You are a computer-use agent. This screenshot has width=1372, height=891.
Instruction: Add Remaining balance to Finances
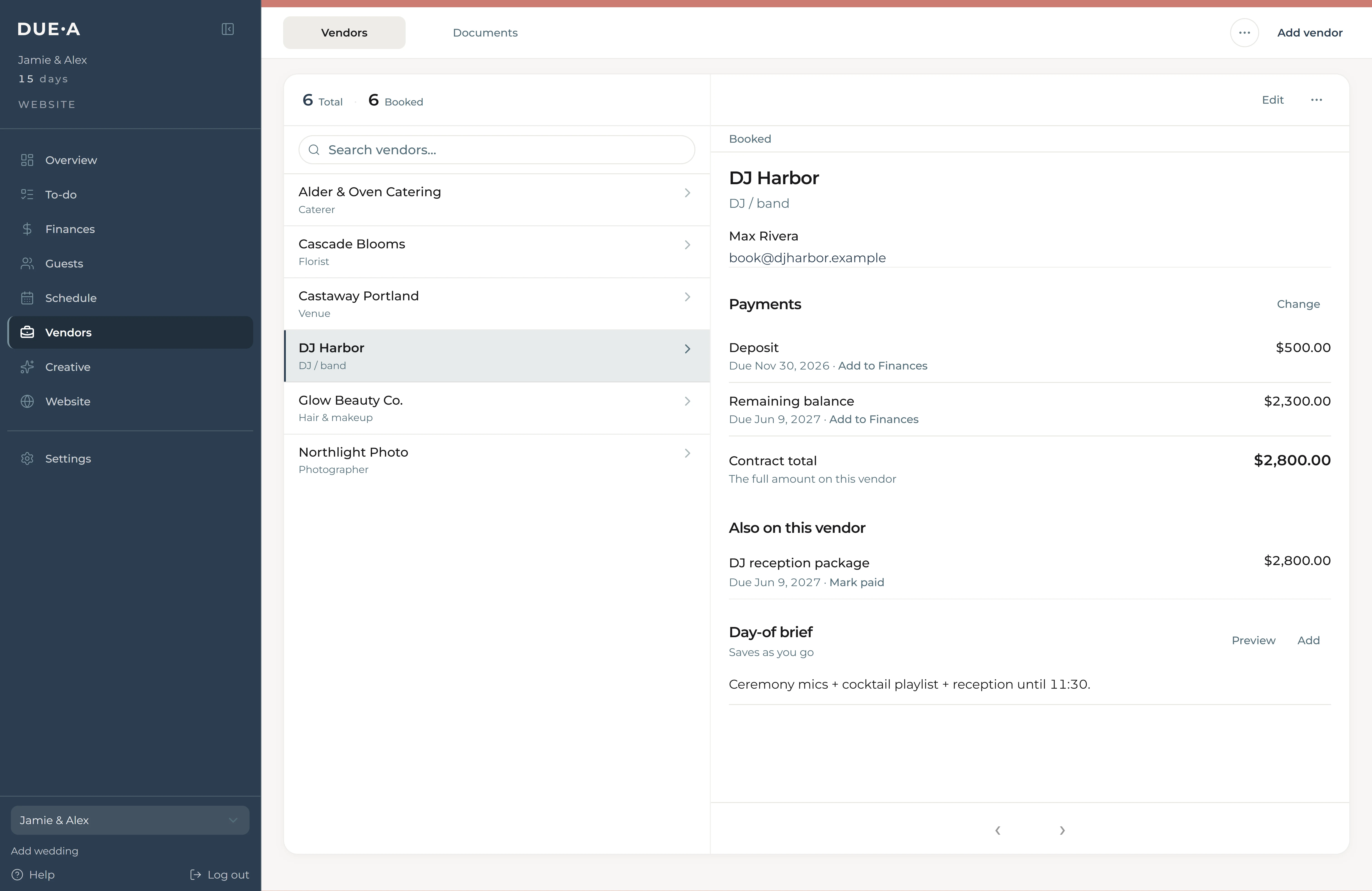[x=874, y=420]
